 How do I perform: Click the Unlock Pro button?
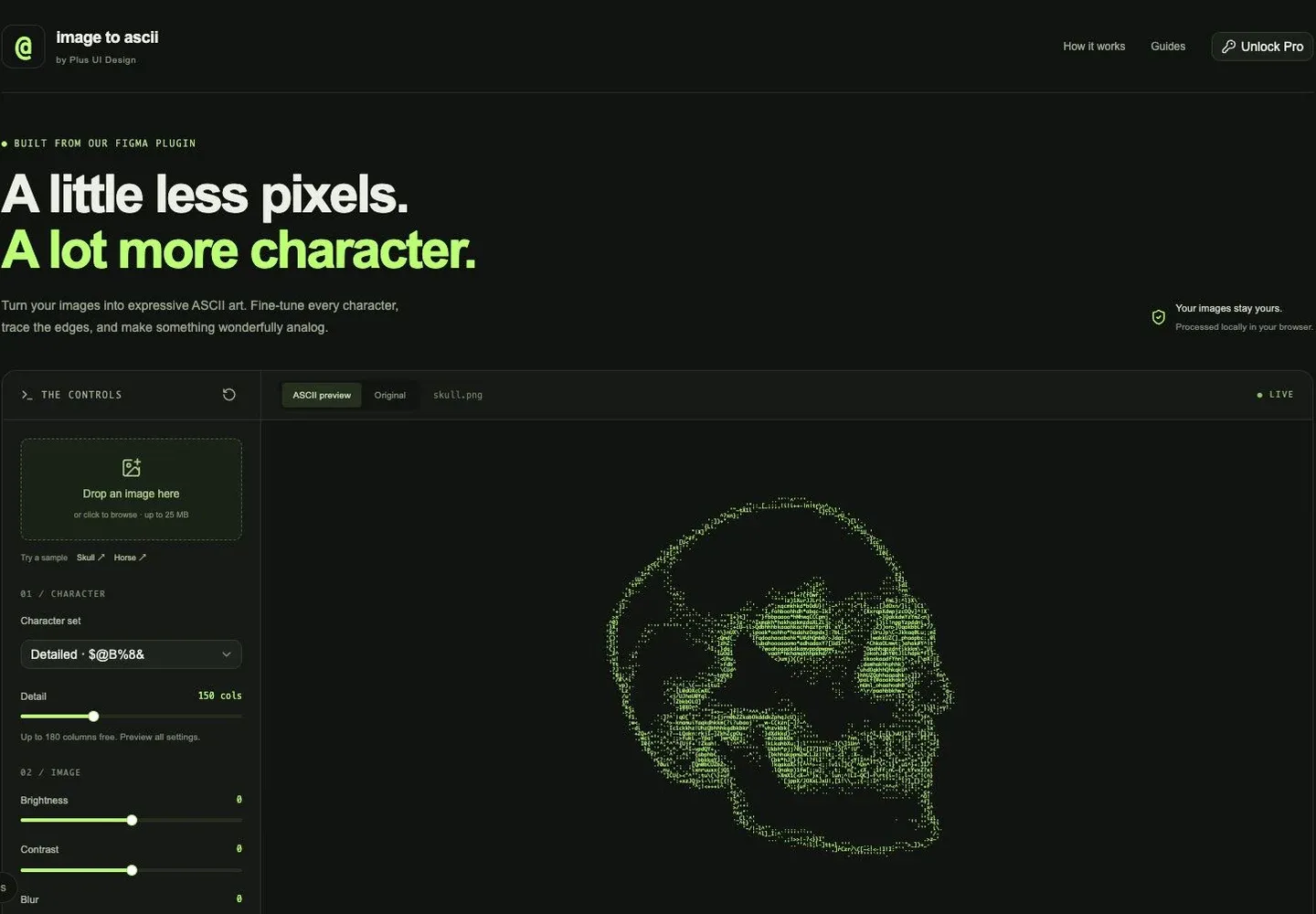[1262, 47]
